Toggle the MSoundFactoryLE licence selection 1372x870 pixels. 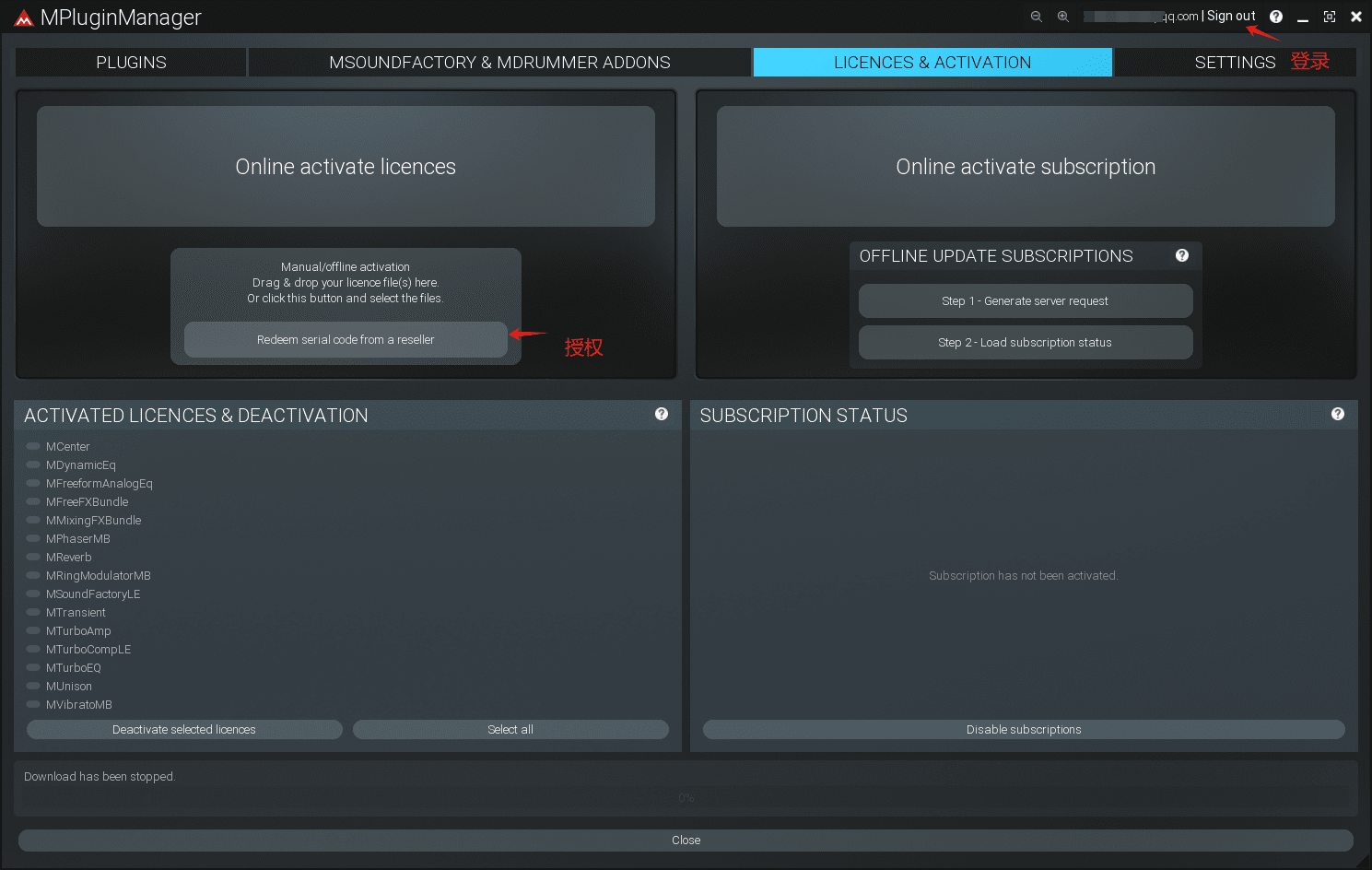pyautogui.click(x=33, y=594)
